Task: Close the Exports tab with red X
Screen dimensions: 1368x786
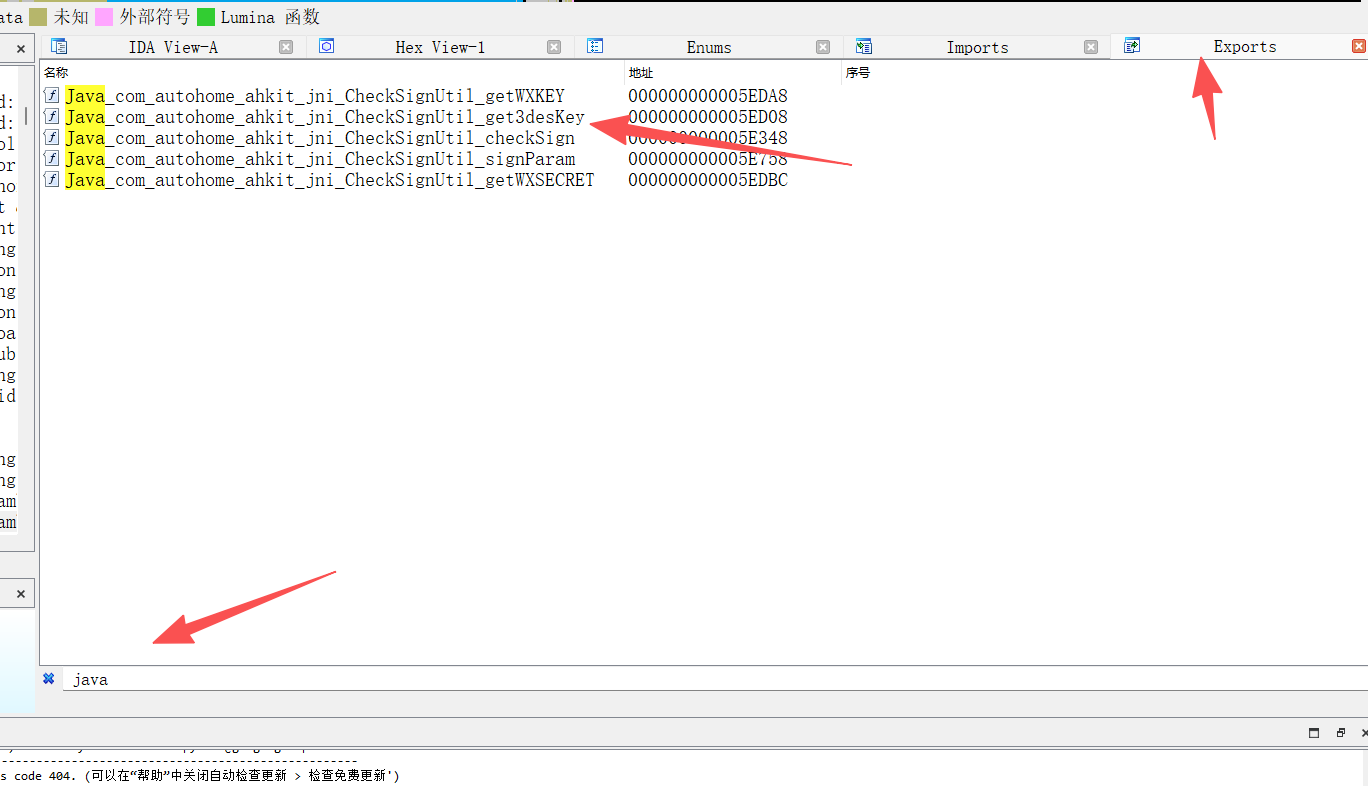Action: coord(1359,46)
